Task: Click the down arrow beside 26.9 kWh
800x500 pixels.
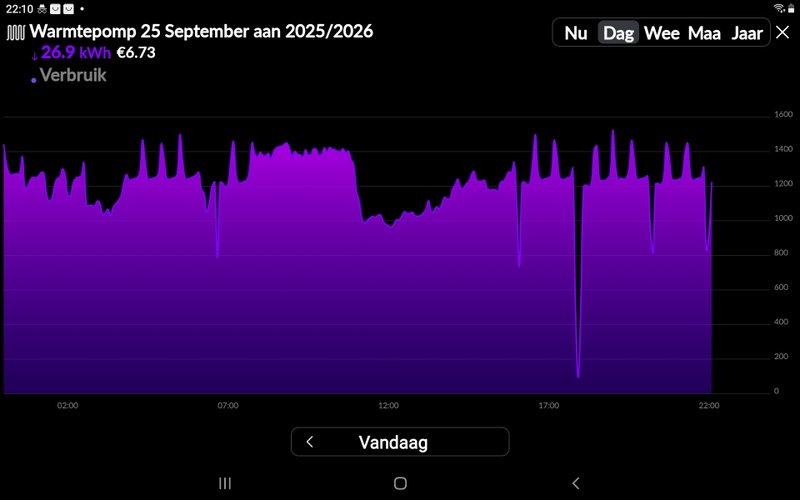Action: pos(35,56)
